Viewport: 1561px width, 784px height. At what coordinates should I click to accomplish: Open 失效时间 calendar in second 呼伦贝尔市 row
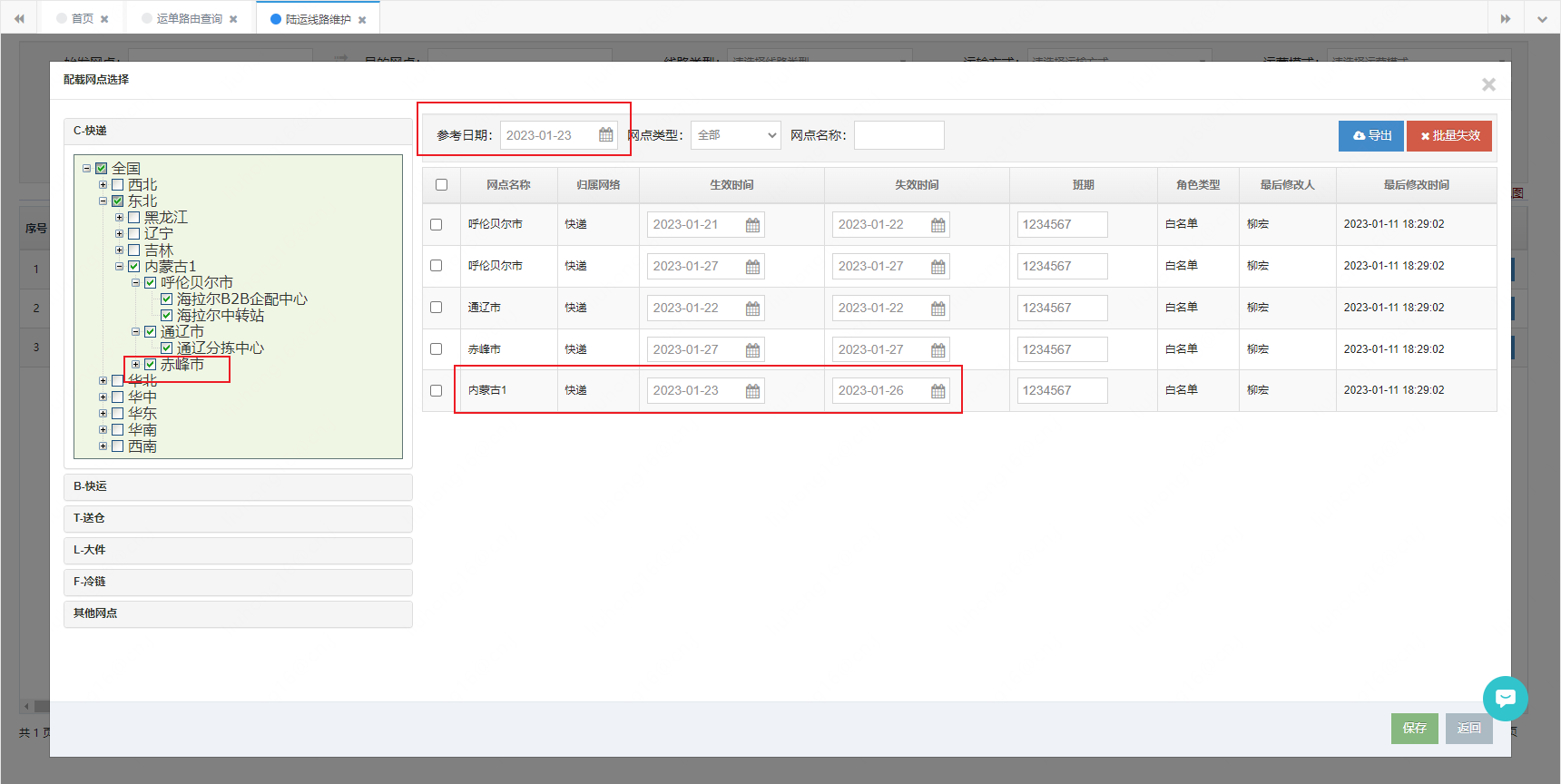(938, 267)
